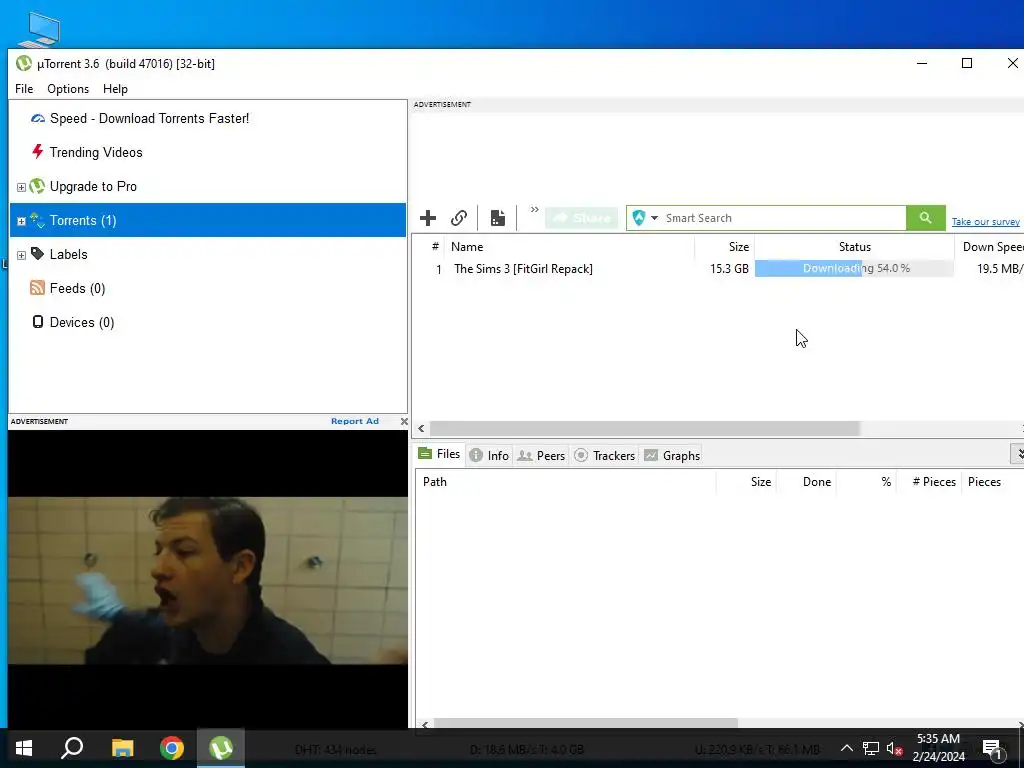Click Report Ad link
Screen dimensions: 1024x768
[355, 421]
